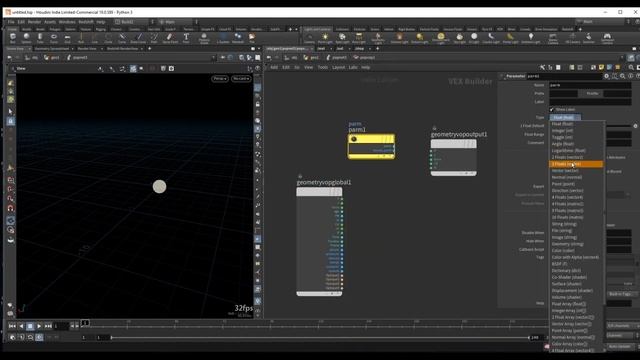The height and width of the screenshot is (360, 640).
Task: Open the Redshift menu
Action: pos(86,22)
